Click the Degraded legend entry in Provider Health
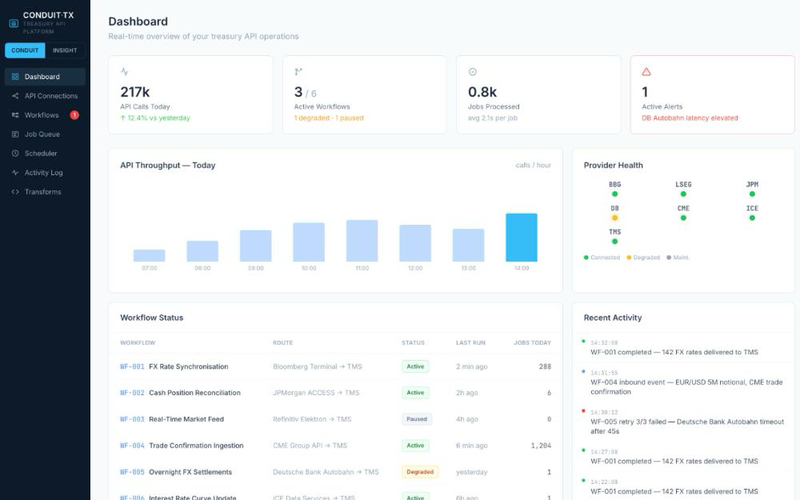This screenshot has width=800, height=500. tap(643, 258)
